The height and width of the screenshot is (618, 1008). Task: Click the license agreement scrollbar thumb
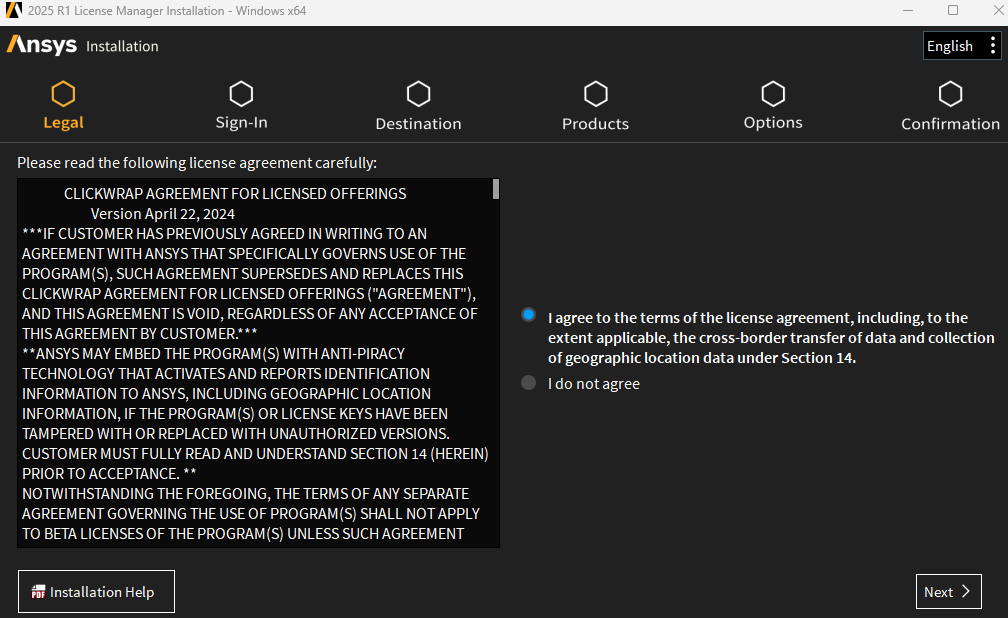point(496,189)
